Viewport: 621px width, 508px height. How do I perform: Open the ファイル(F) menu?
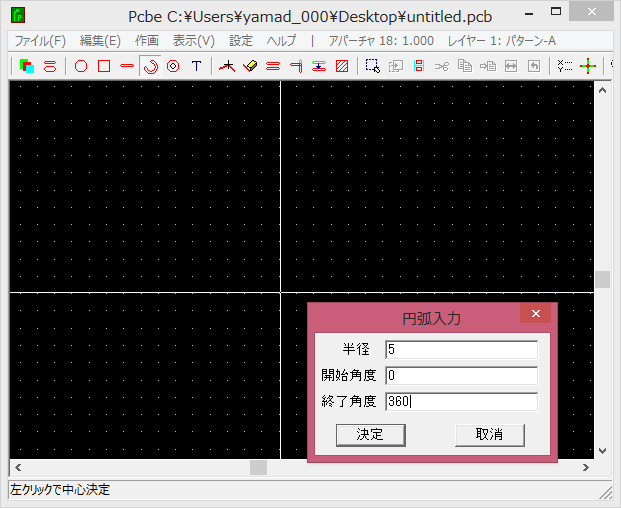tap(40, 41)
